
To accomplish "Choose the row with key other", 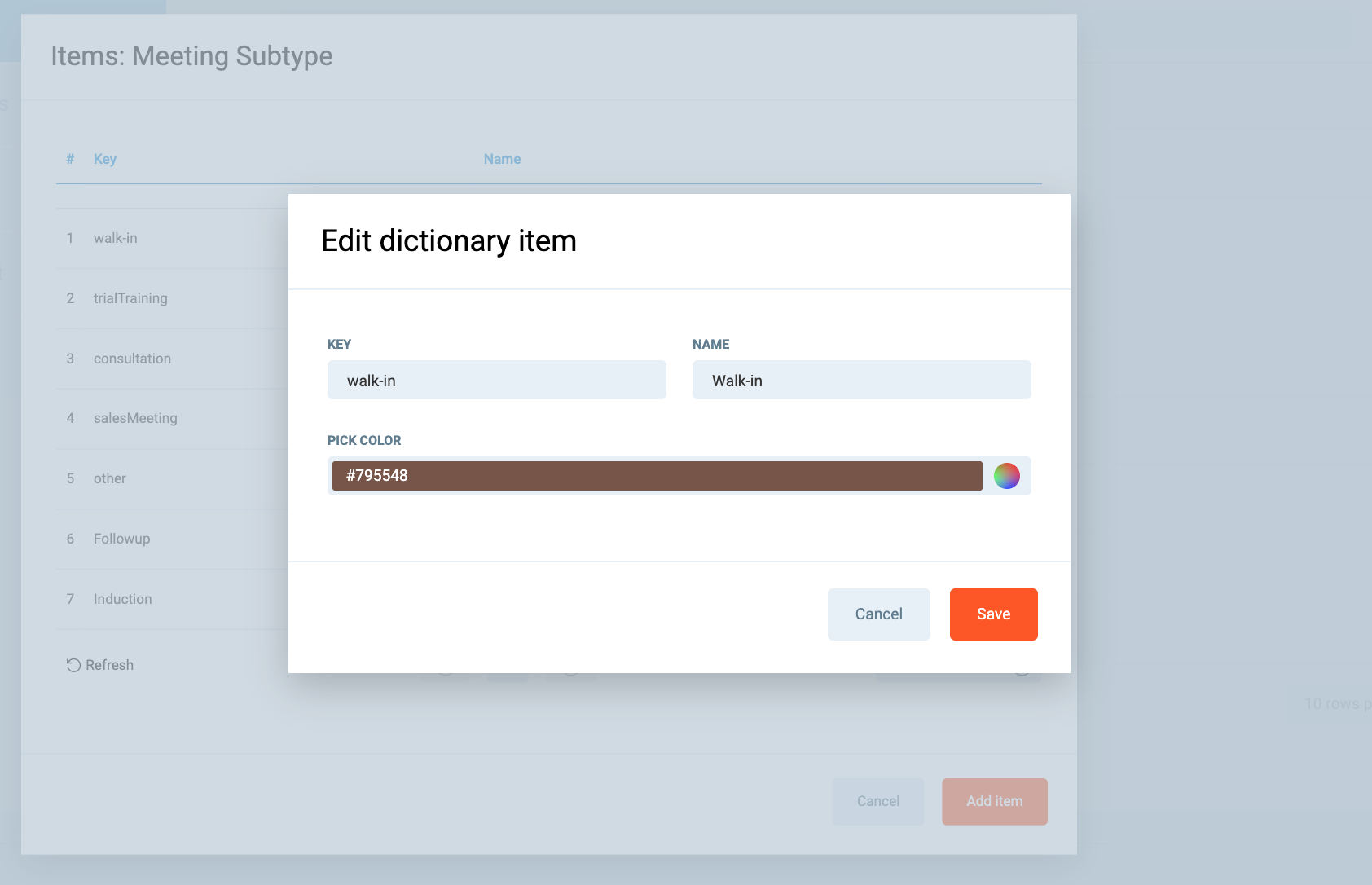I will coord(110,478).
